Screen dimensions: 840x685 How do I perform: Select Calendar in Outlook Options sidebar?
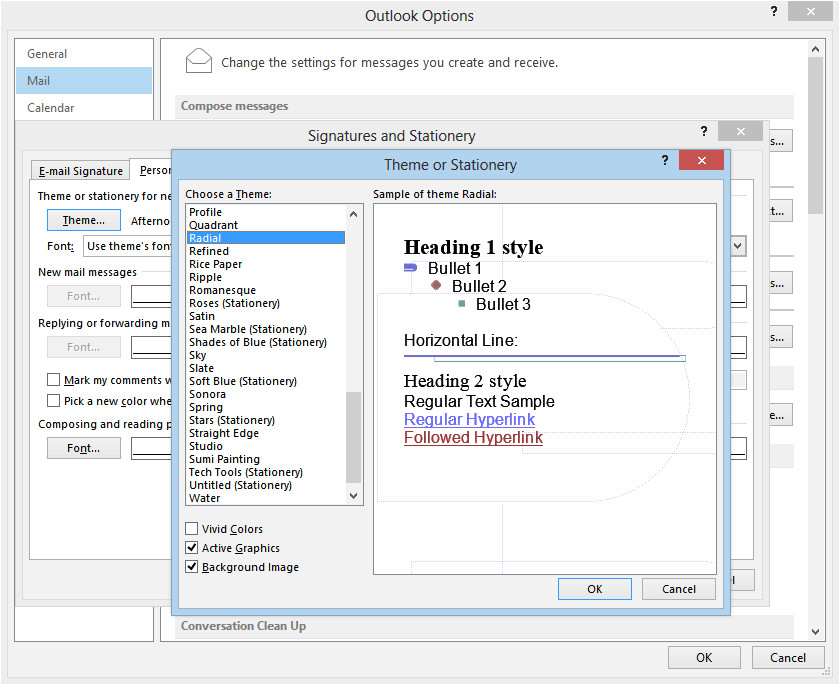pos(51,108)
